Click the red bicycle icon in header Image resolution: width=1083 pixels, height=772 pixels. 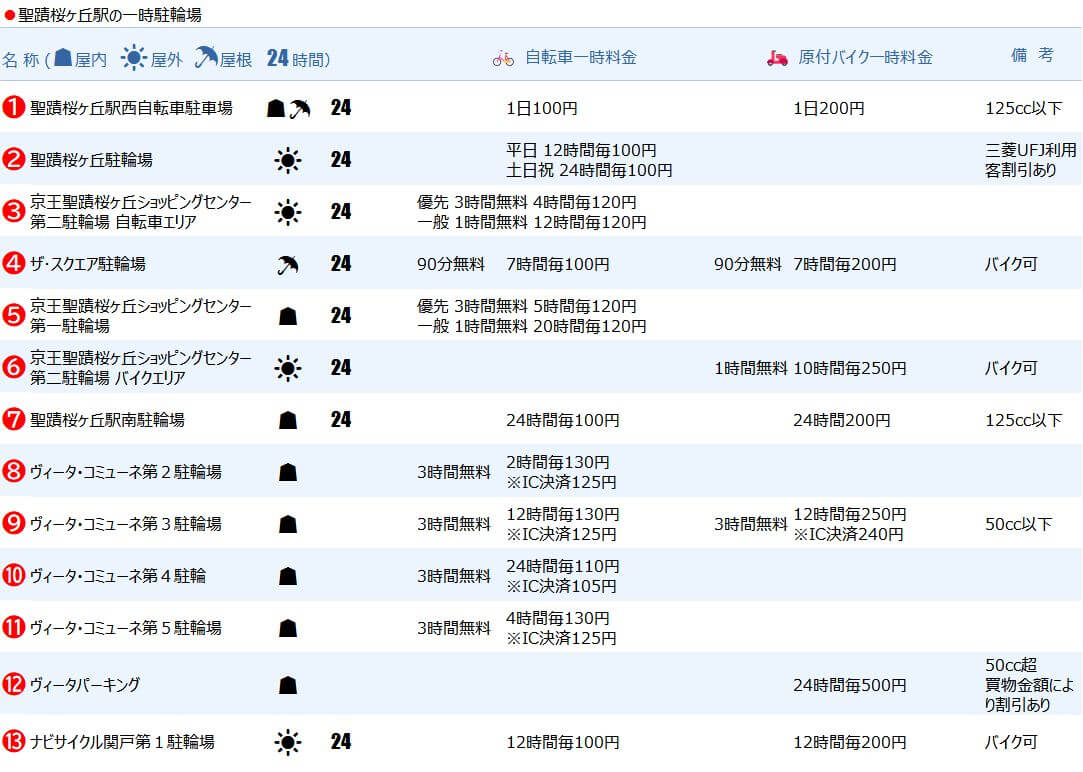click(503, 58)
